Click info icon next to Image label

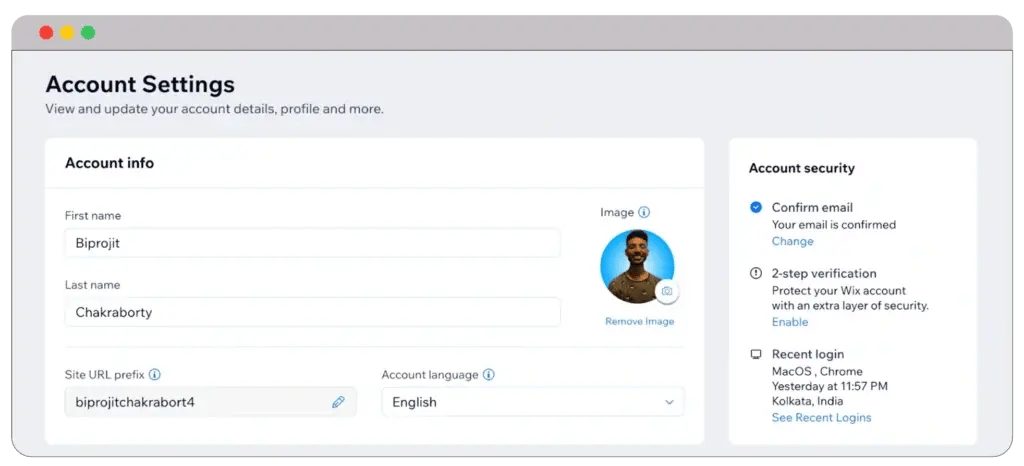tap(644, 212)
